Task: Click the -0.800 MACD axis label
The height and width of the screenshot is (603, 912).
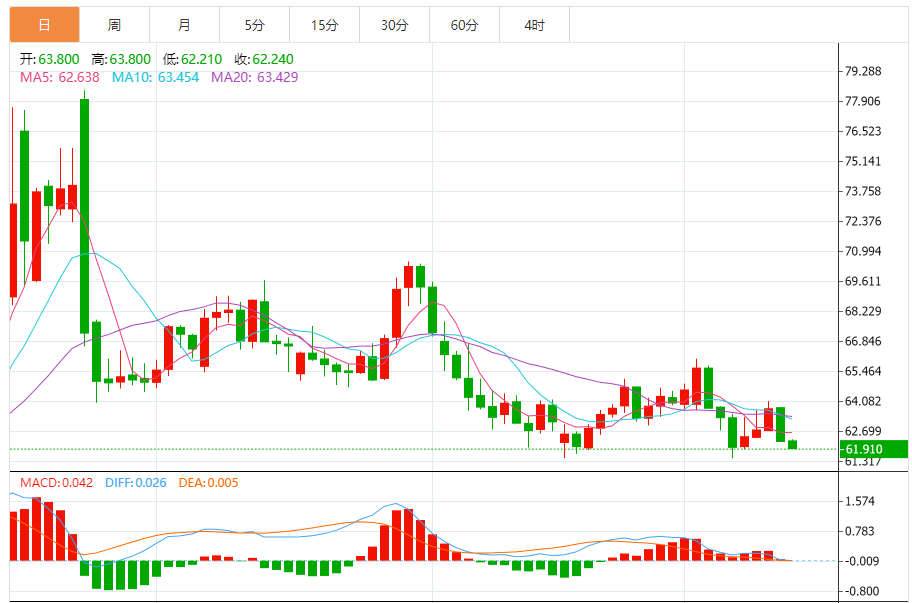Action: pos(861,591)
